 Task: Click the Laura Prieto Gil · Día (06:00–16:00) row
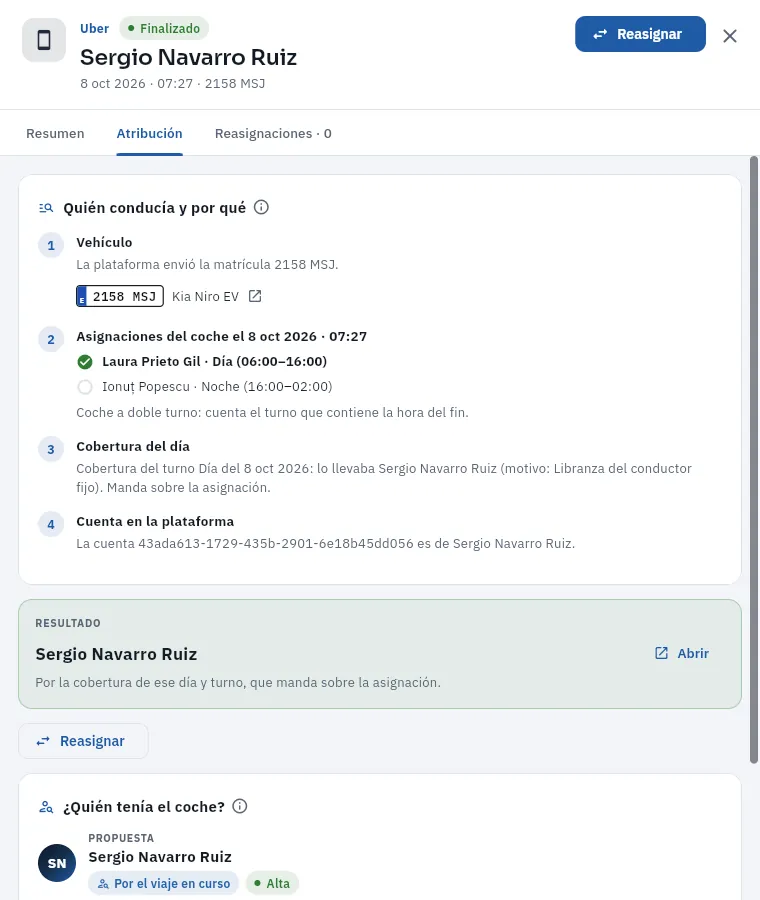(x=202, y=362)
